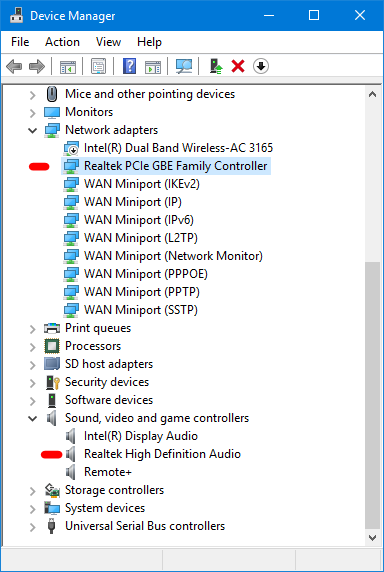Click the Forward arrow toolbar button
This screenshot has height=572, width=384.
click(36, 67)
